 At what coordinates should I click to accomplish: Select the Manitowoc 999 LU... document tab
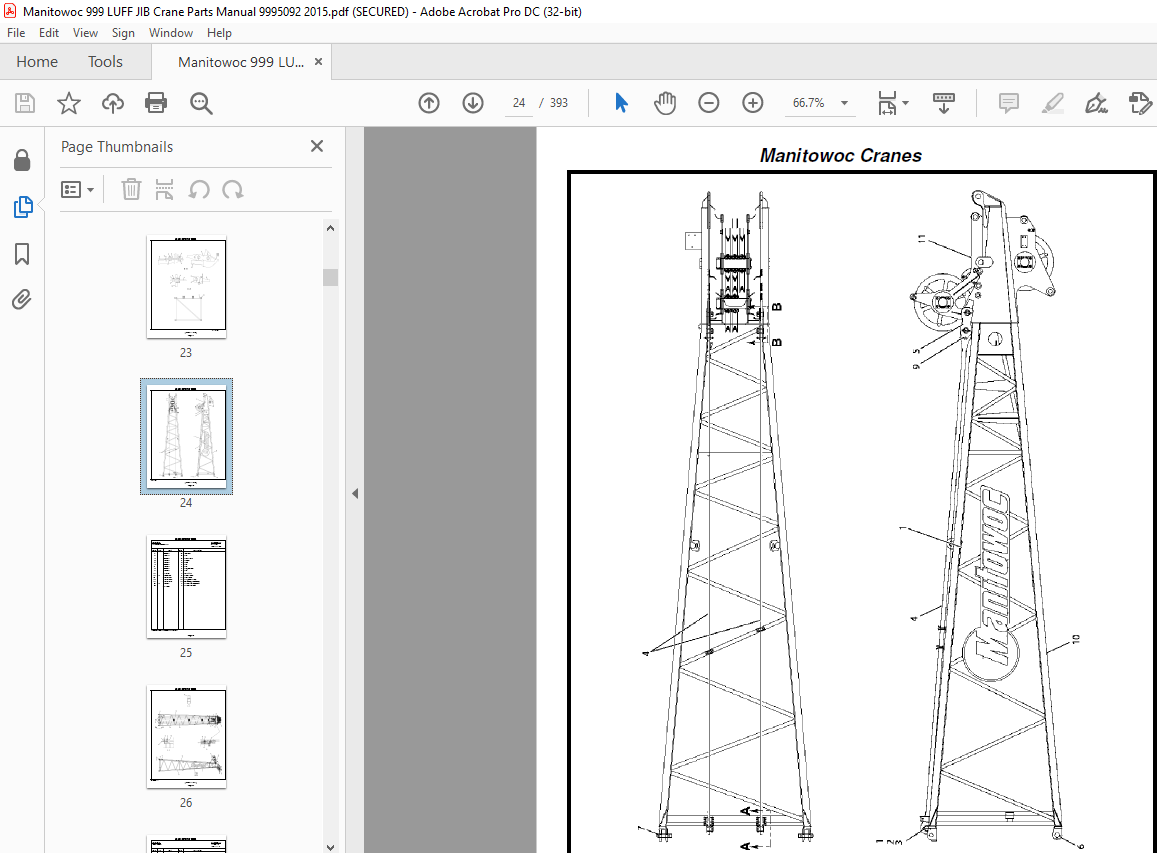(x=241, y=62)
